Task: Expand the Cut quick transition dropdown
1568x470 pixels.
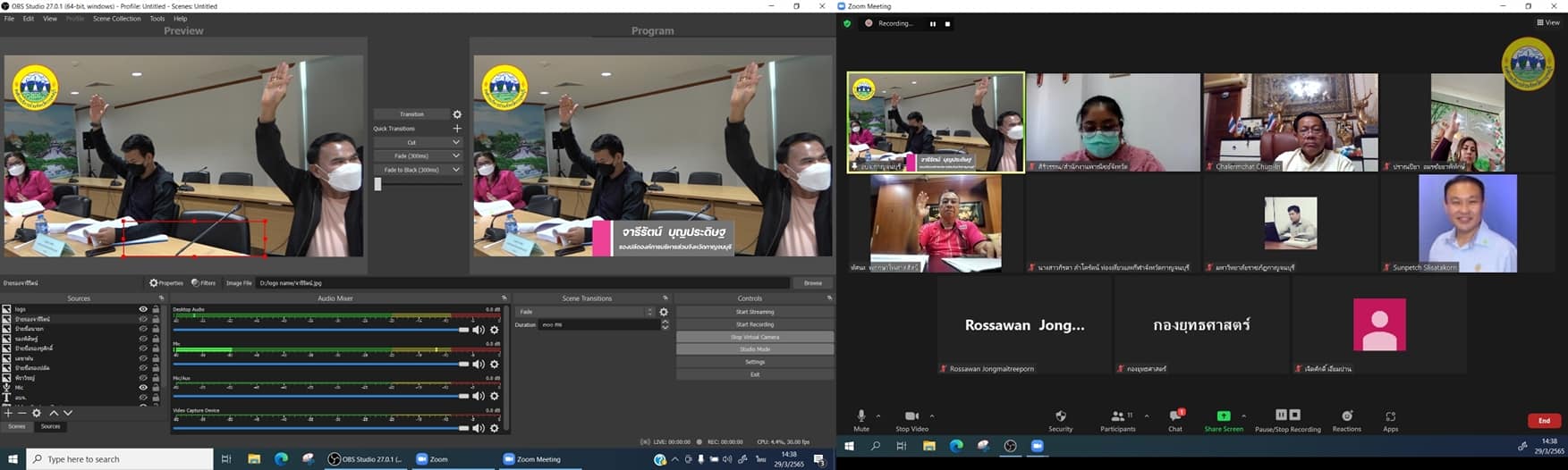Action: click(x=455, y=142)
